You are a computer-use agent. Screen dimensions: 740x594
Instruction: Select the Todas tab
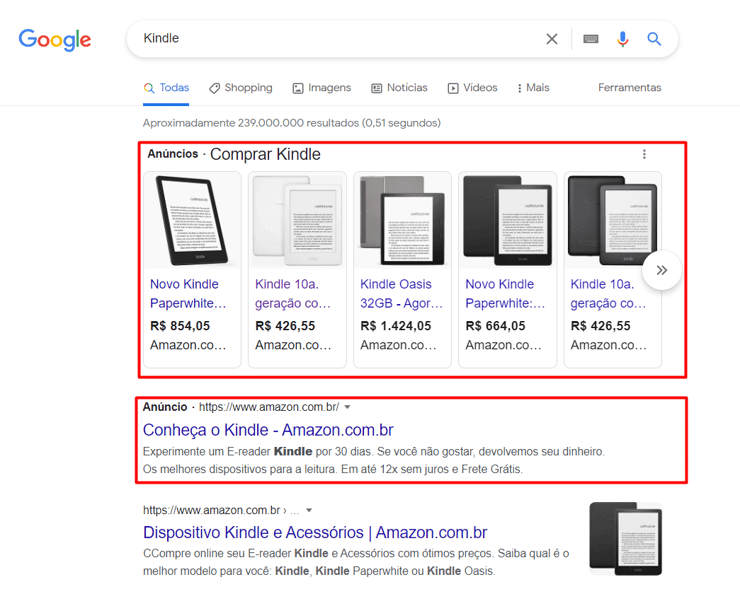(x=166, y=88)
